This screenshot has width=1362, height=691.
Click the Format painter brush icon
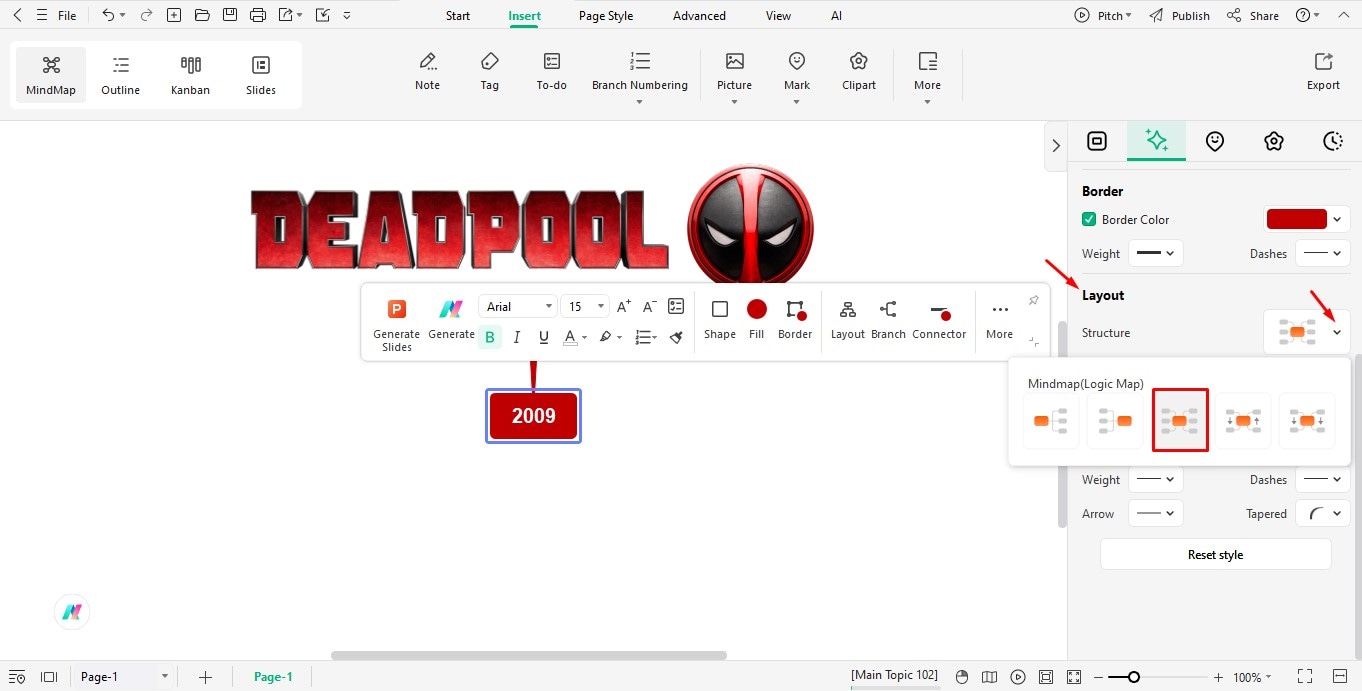click(676, 338)
